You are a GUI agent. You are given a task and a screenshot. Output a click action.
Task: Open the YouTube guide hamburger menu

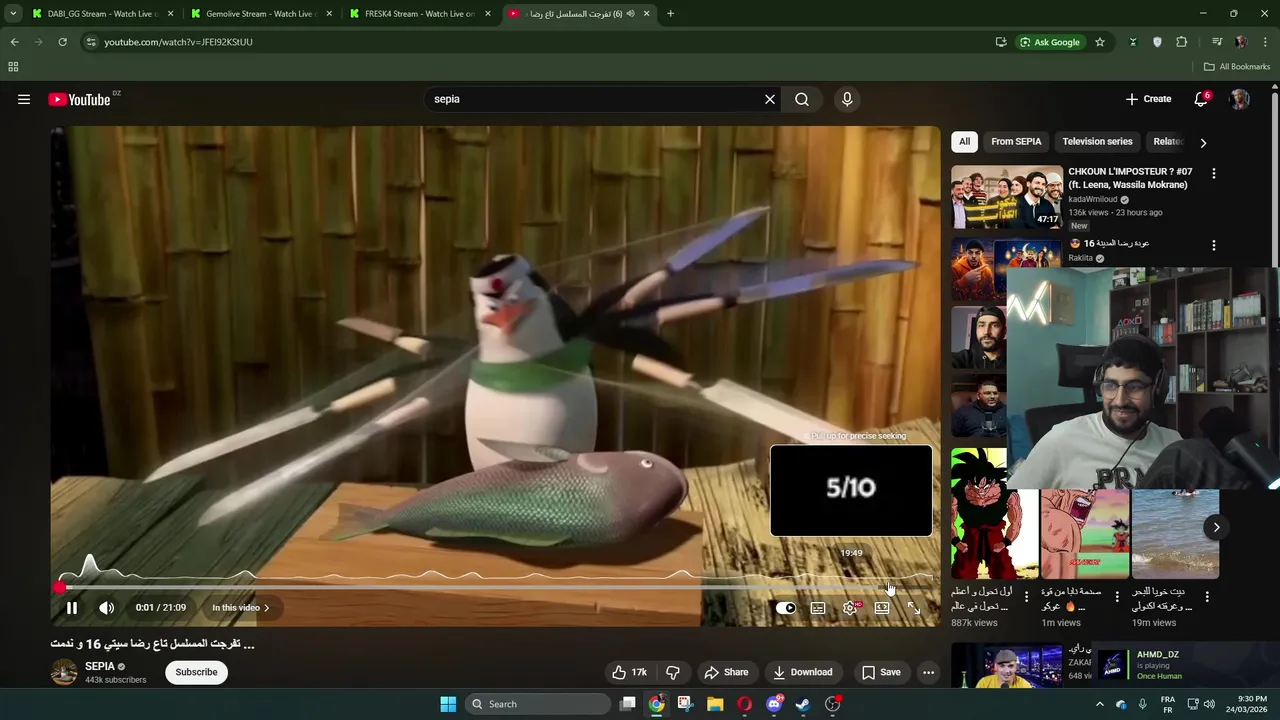pyautogui.click(x=24, y=99)
